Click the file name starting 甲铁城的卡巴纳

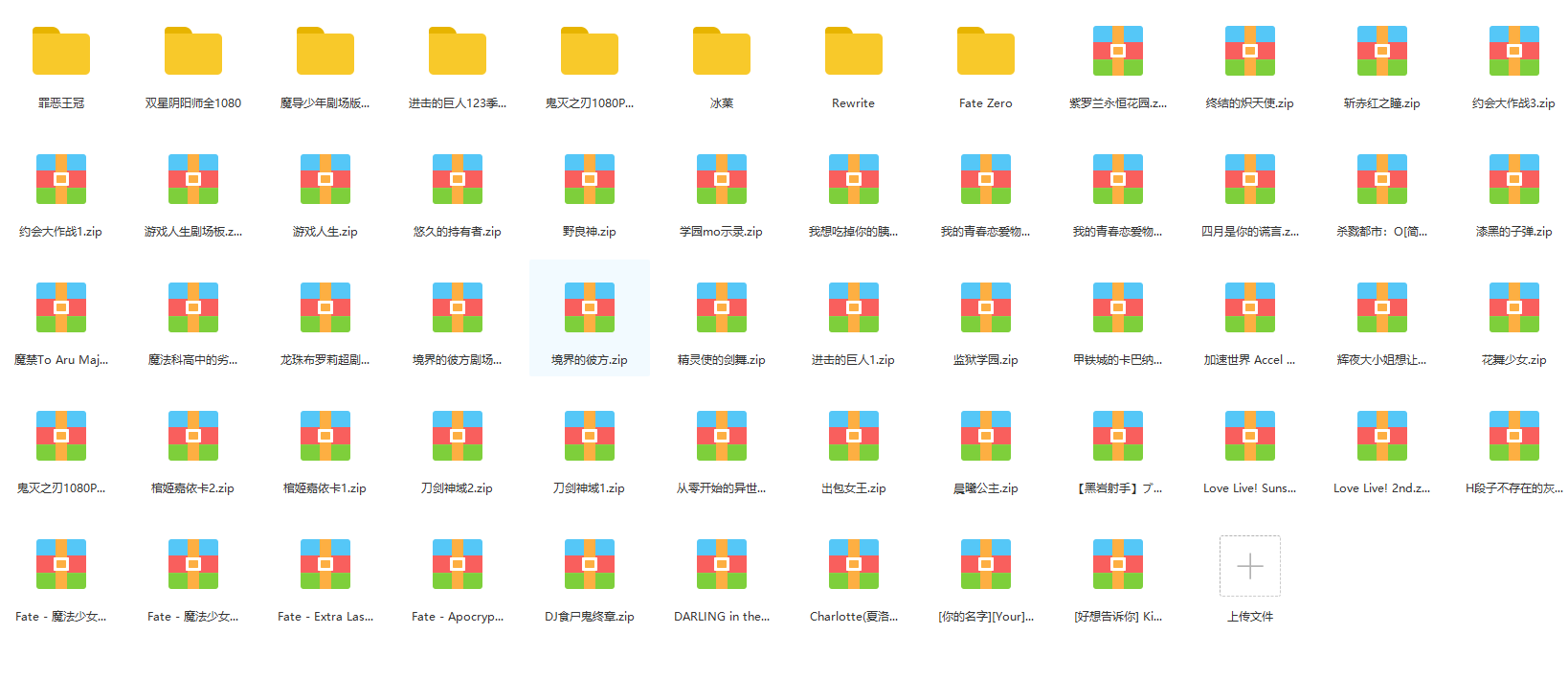(1118, 360)
